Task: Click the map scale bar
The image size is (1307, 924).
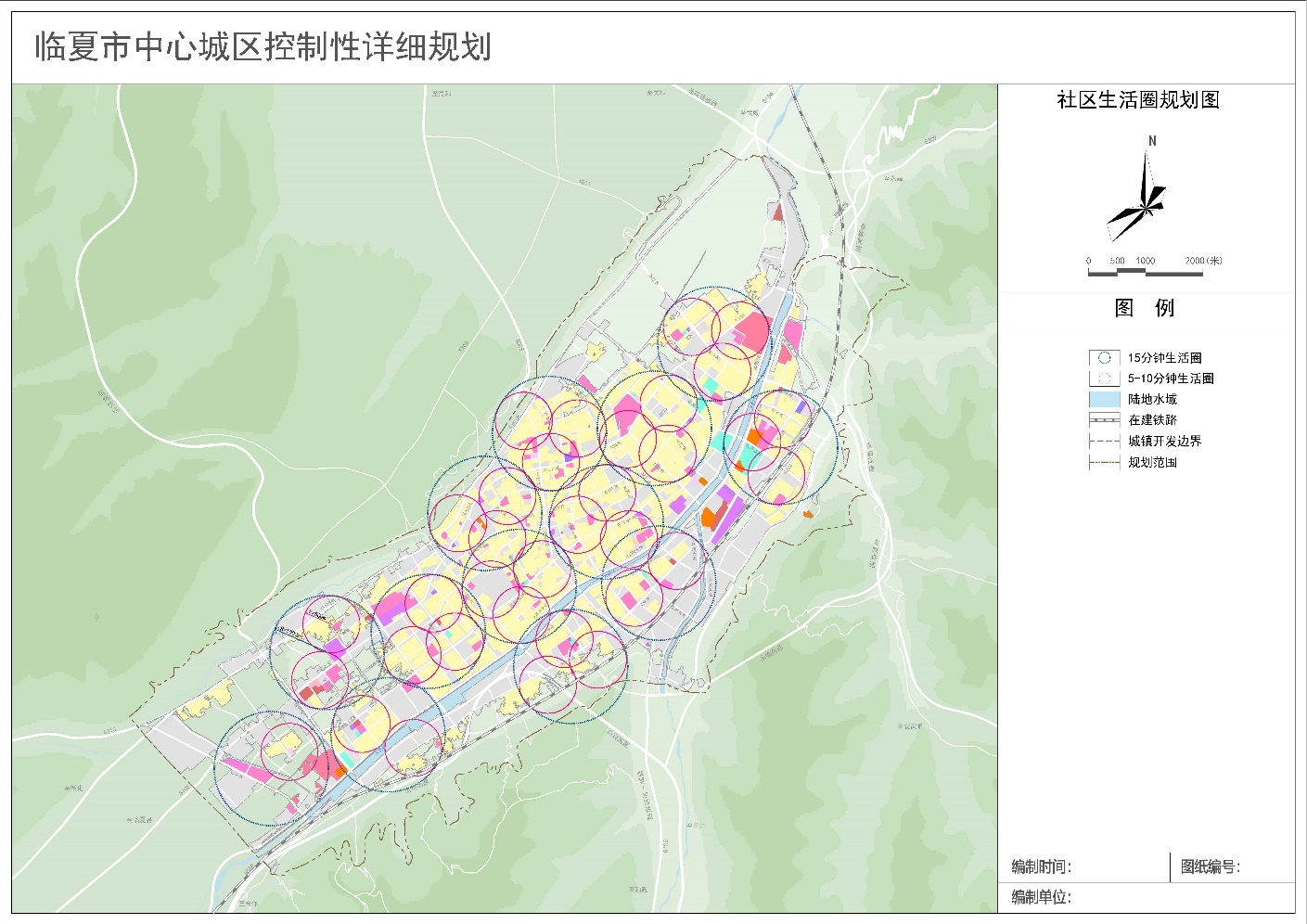Action: point(1145,272)
